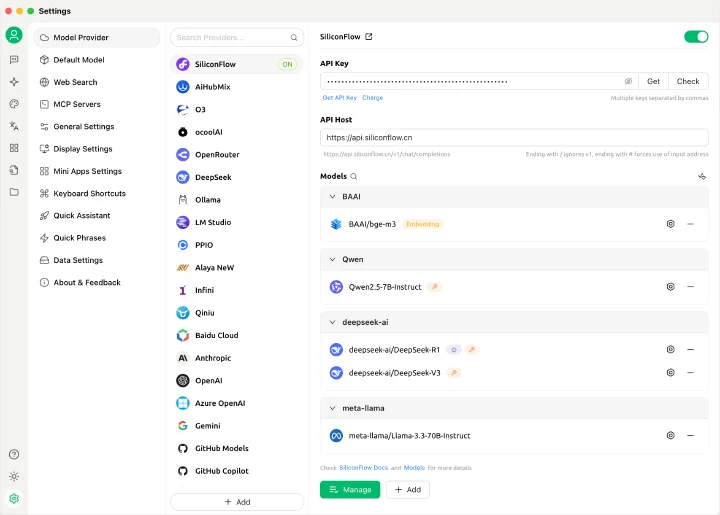Focus the Search Providers input field
The height and width of the screenshot is (515, 720).
click(x=237, y=38)
